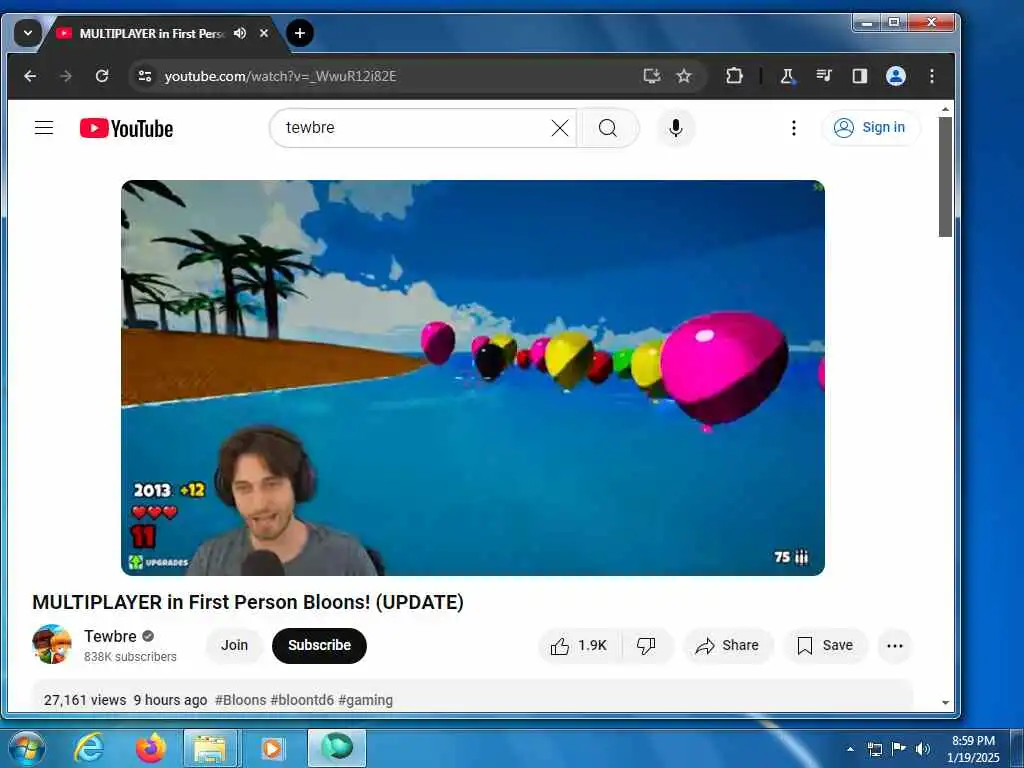Click the scrollbar up arrow
Viewport: 1024px width, 768px height.
coord(945,110)
